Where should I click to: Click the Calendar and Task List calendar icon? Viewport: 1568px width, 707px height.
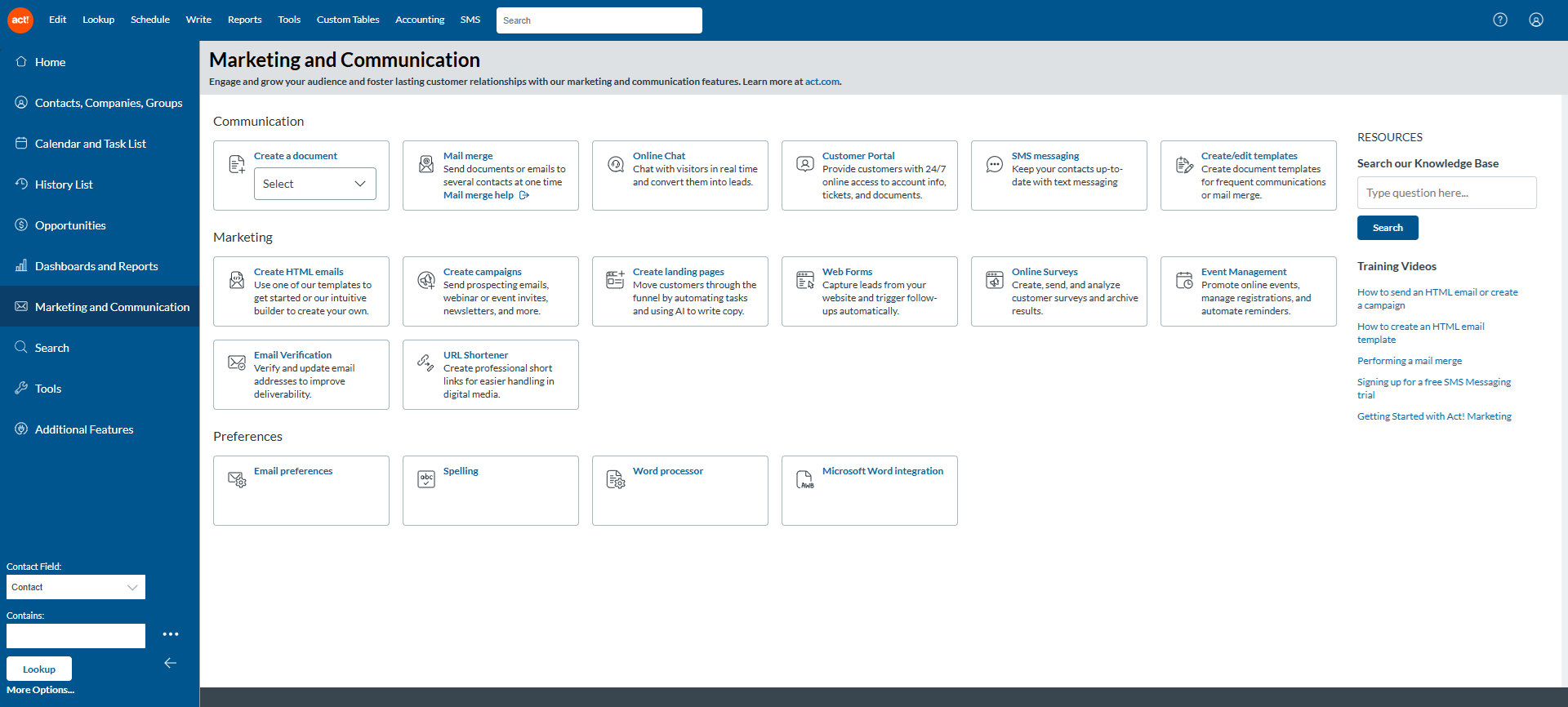[x=21, y=143]
